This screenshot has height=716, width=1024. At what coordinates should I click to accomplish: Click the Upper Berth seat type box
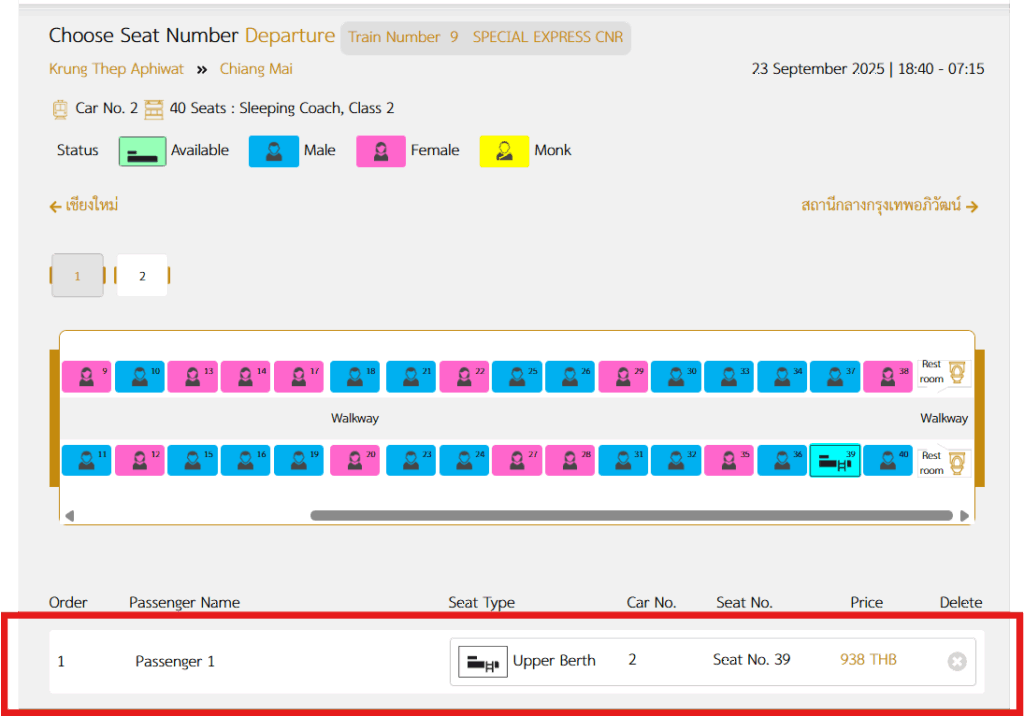tap(529, 661)
